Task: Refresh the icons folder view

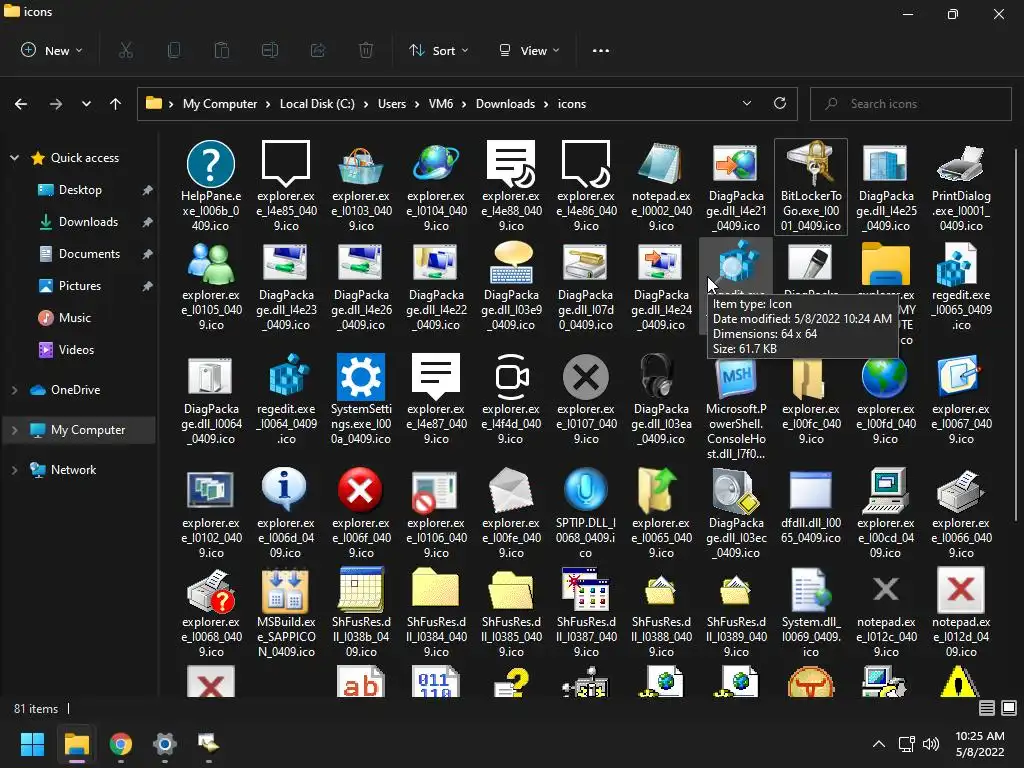Action: click(x=780, y=103)
